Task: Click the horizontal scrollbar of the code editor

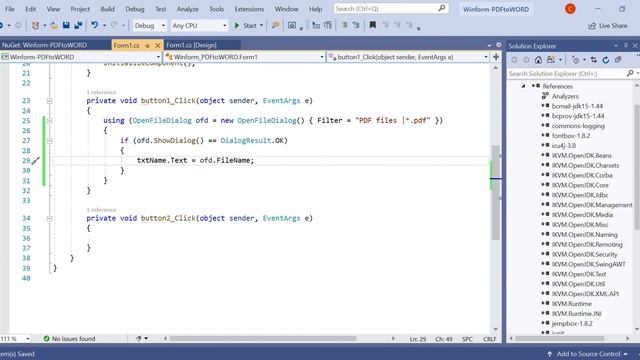Action: (263, 339)
